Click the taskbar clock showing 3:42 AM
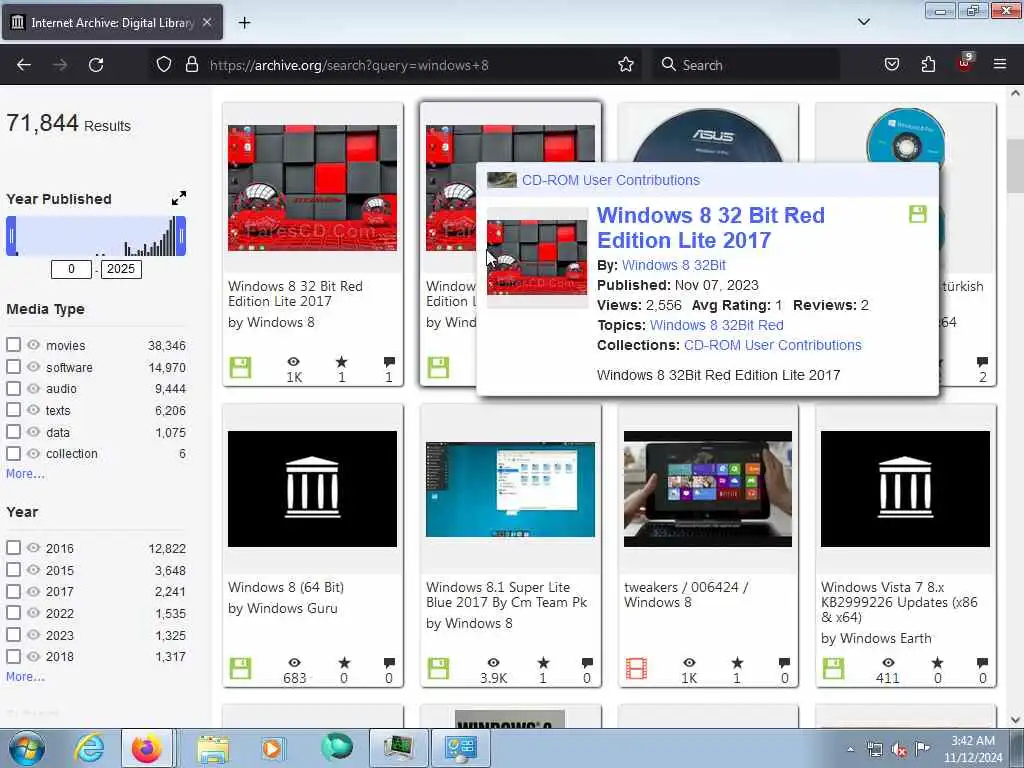This screenshot has width=1024, height=768. point(973,749)
